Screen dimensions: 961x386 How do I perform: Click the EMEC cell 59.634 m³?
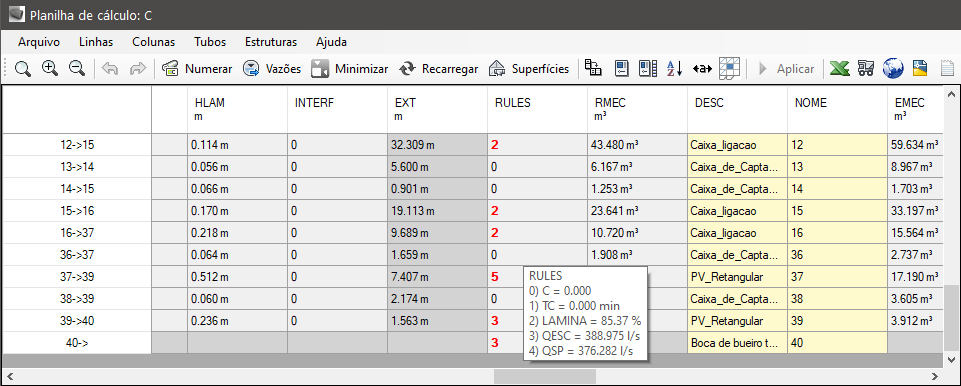pos(914,145)
